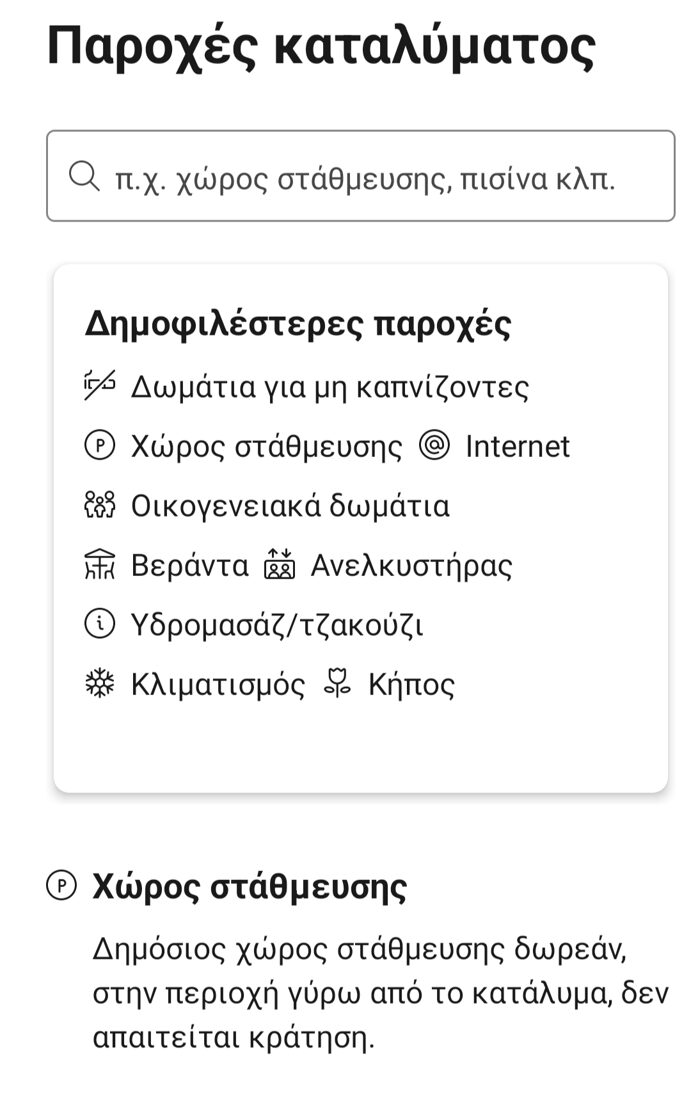691x1120 pixels.
Task: Select Δωμάτια για μη καπνίζοντες text
Action: point(329,386)
